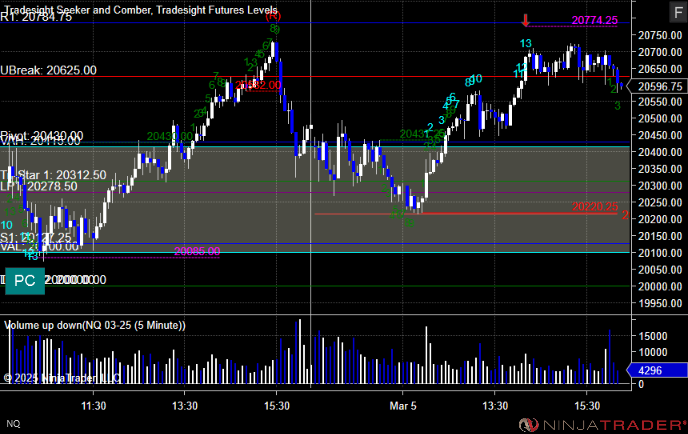
Task: Click the LP1: 20278.50 level label
Action: pos(39,186)
